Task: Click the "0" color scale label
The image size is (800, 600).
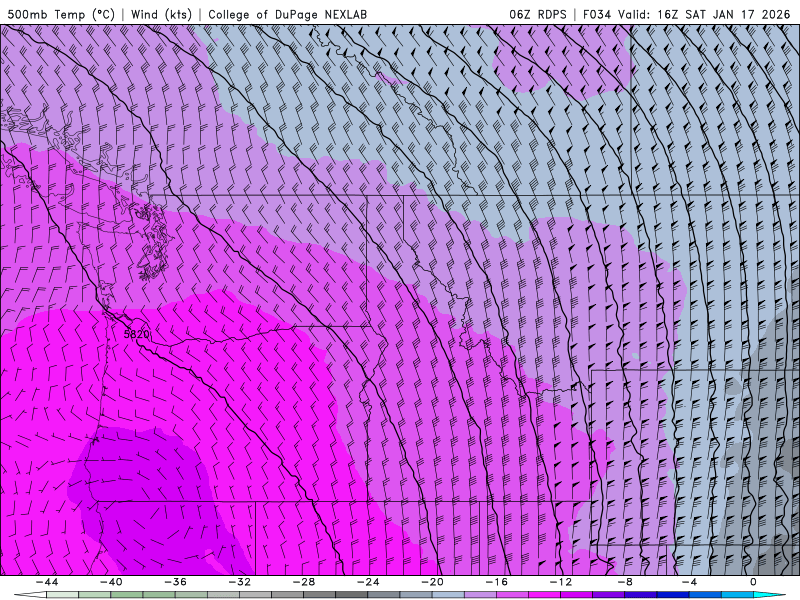Action: [753, 582]
